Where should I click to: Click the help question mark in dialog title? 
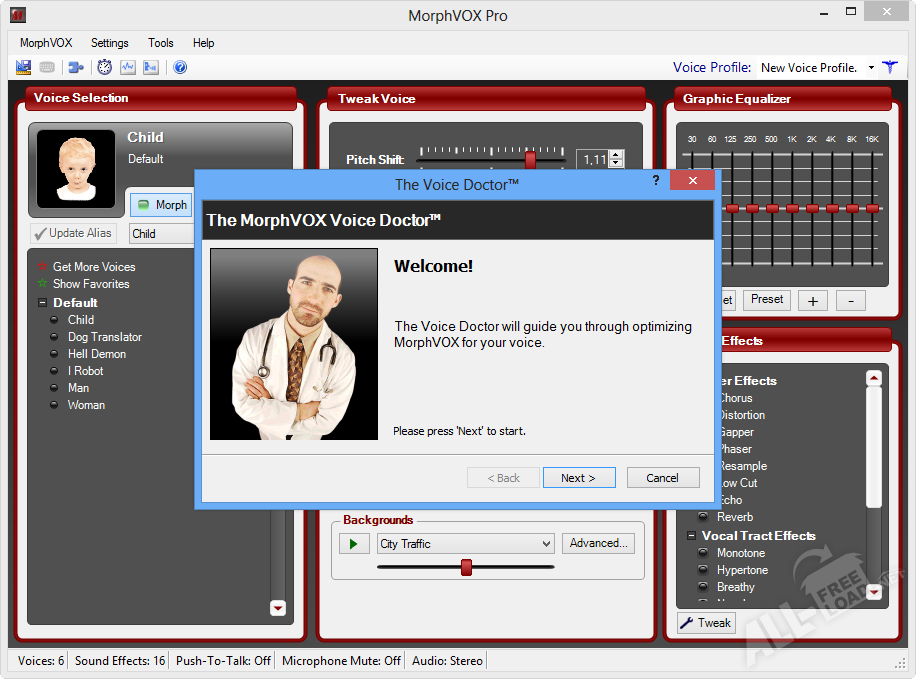[656, 180]
